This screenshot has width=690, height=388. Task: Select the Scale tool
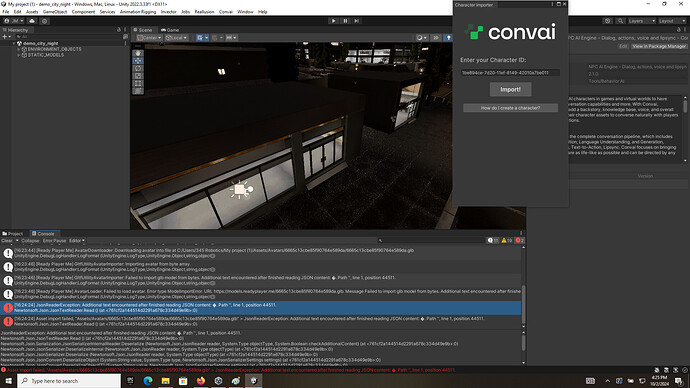[138, 76]
